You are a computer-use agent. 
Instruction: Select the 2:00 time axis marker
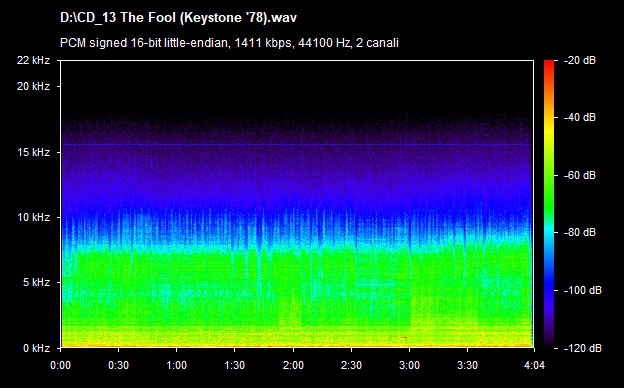[293, 365]
